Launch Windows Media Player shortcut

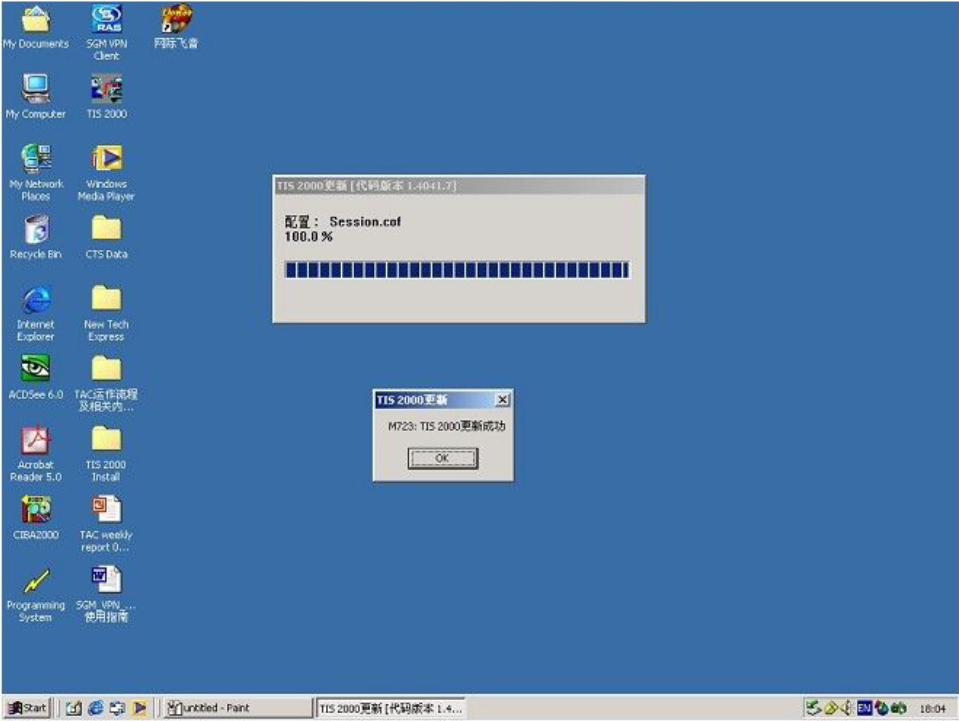pos(106,172)
